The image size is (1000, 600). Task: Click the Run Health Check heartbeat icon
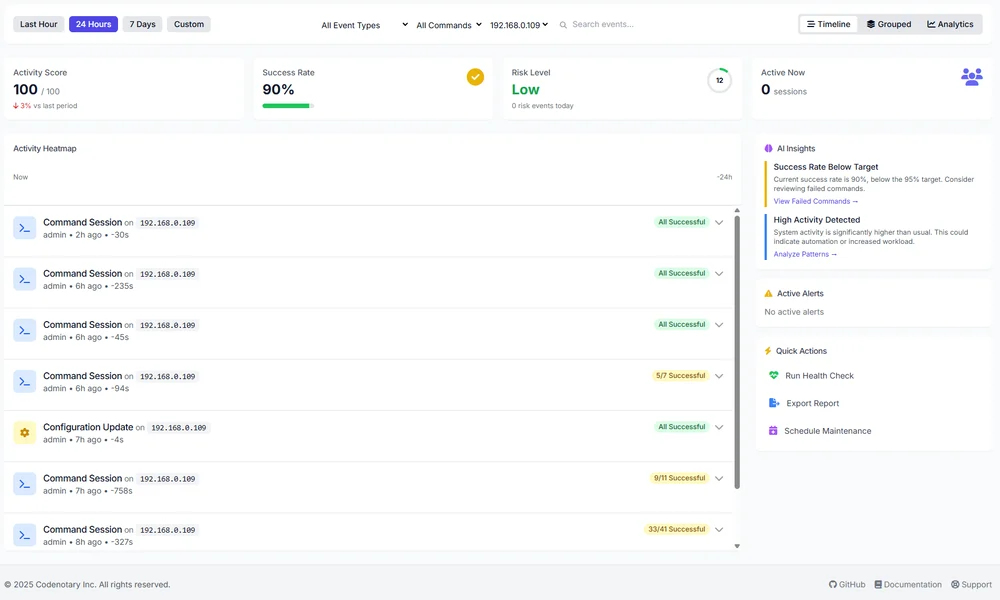click(x=773, y=376)
